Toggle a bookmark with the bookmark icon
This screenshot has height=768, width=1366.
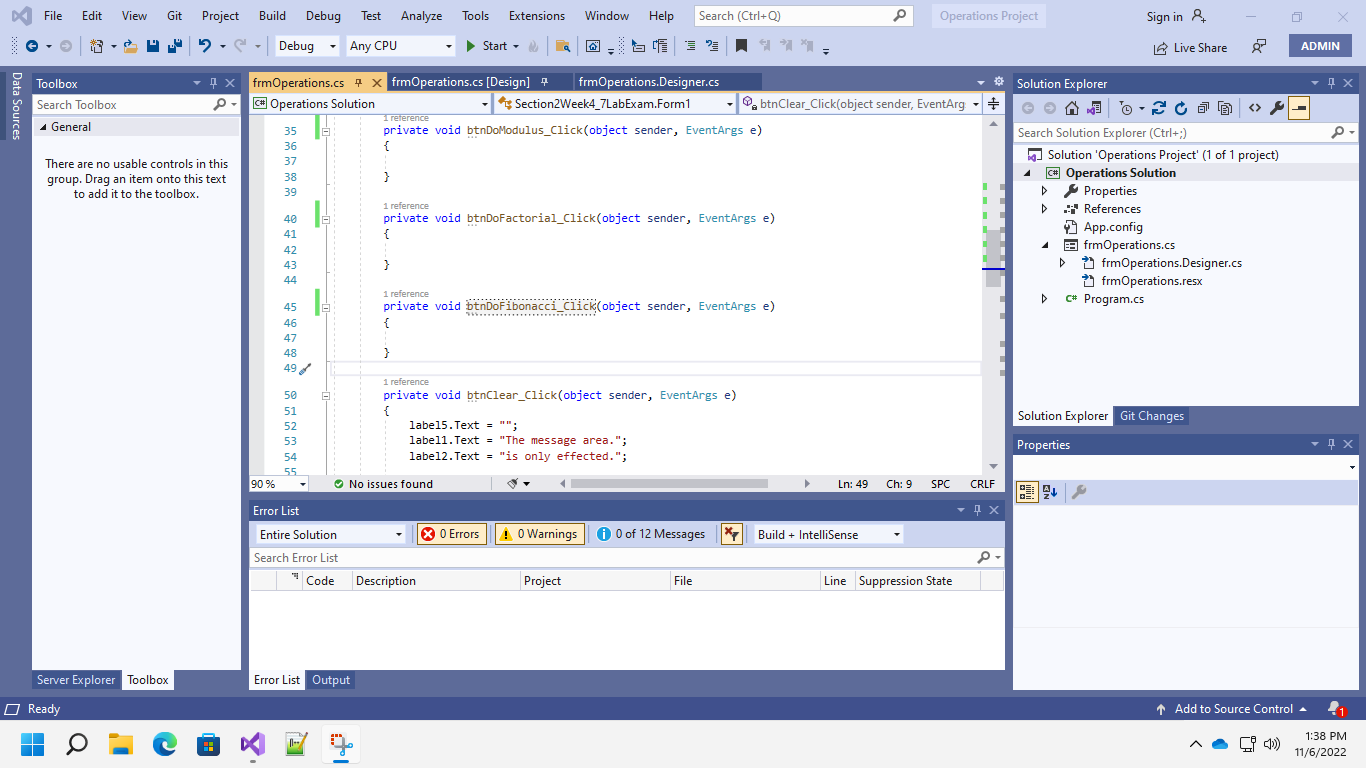pyautogui.click(x=741, y=46)
